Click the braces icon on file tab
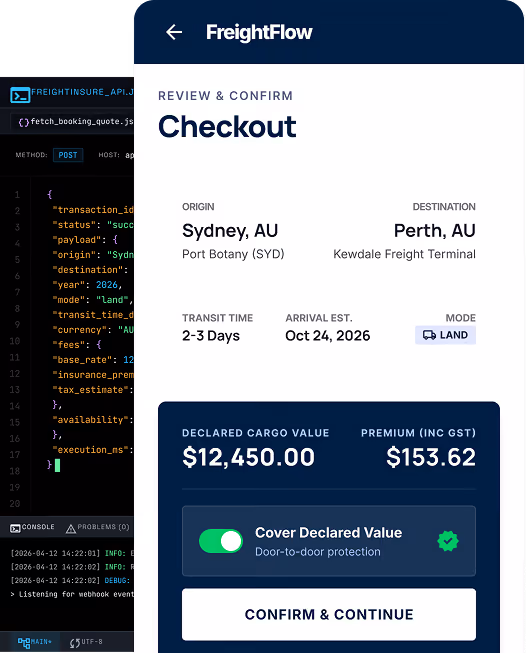 (x=24, y=122)
